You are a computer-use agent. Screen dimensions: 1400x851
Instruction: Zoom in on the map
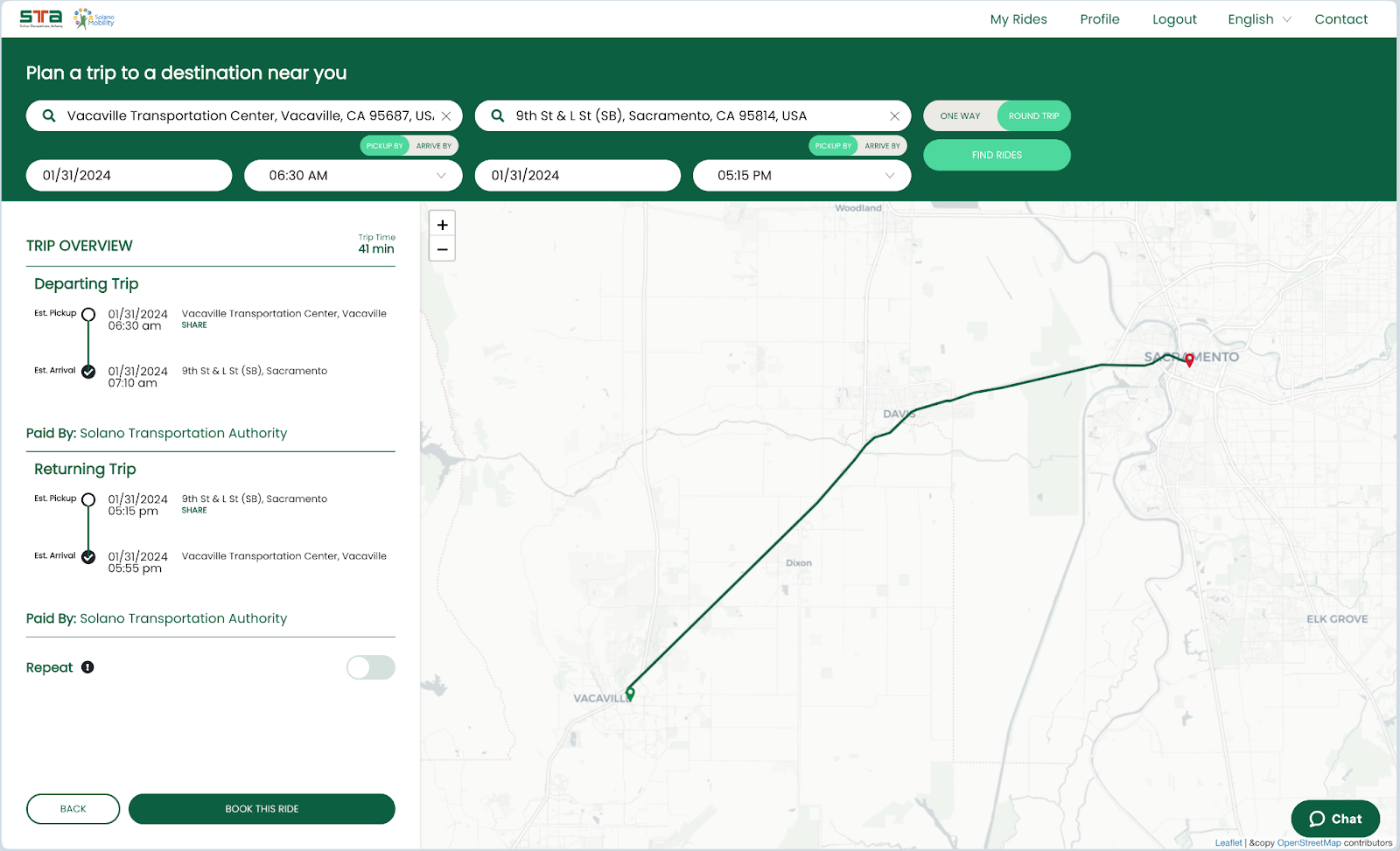[443, 225]
